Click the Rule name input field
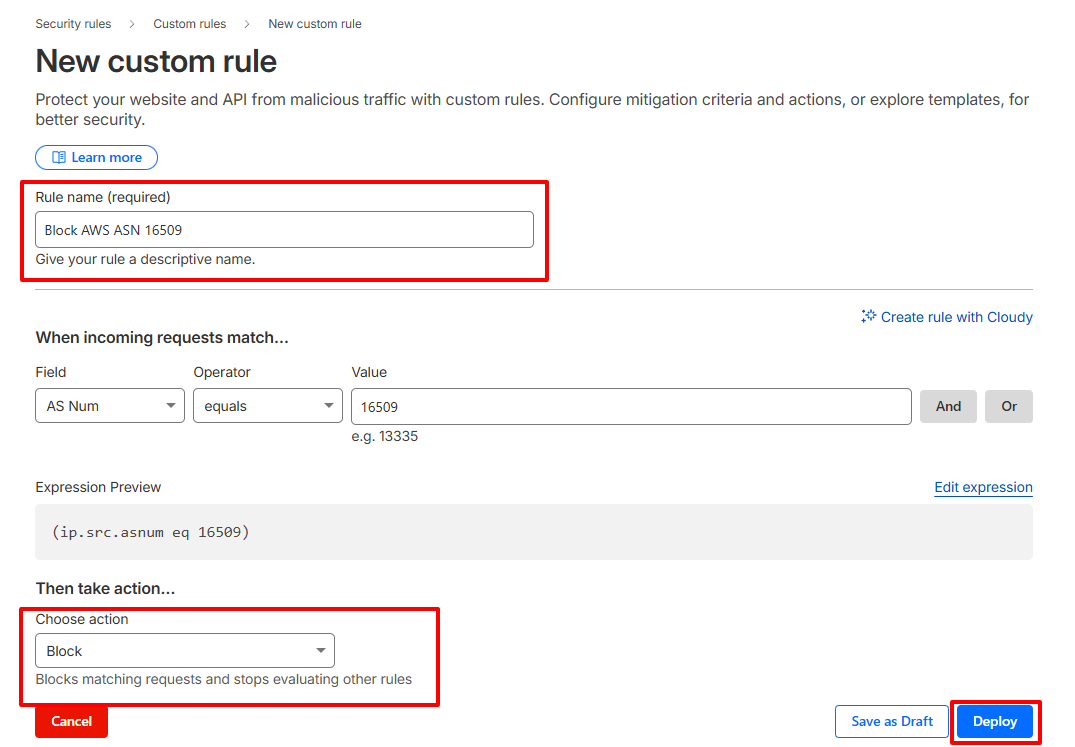 tap(284, 229)
